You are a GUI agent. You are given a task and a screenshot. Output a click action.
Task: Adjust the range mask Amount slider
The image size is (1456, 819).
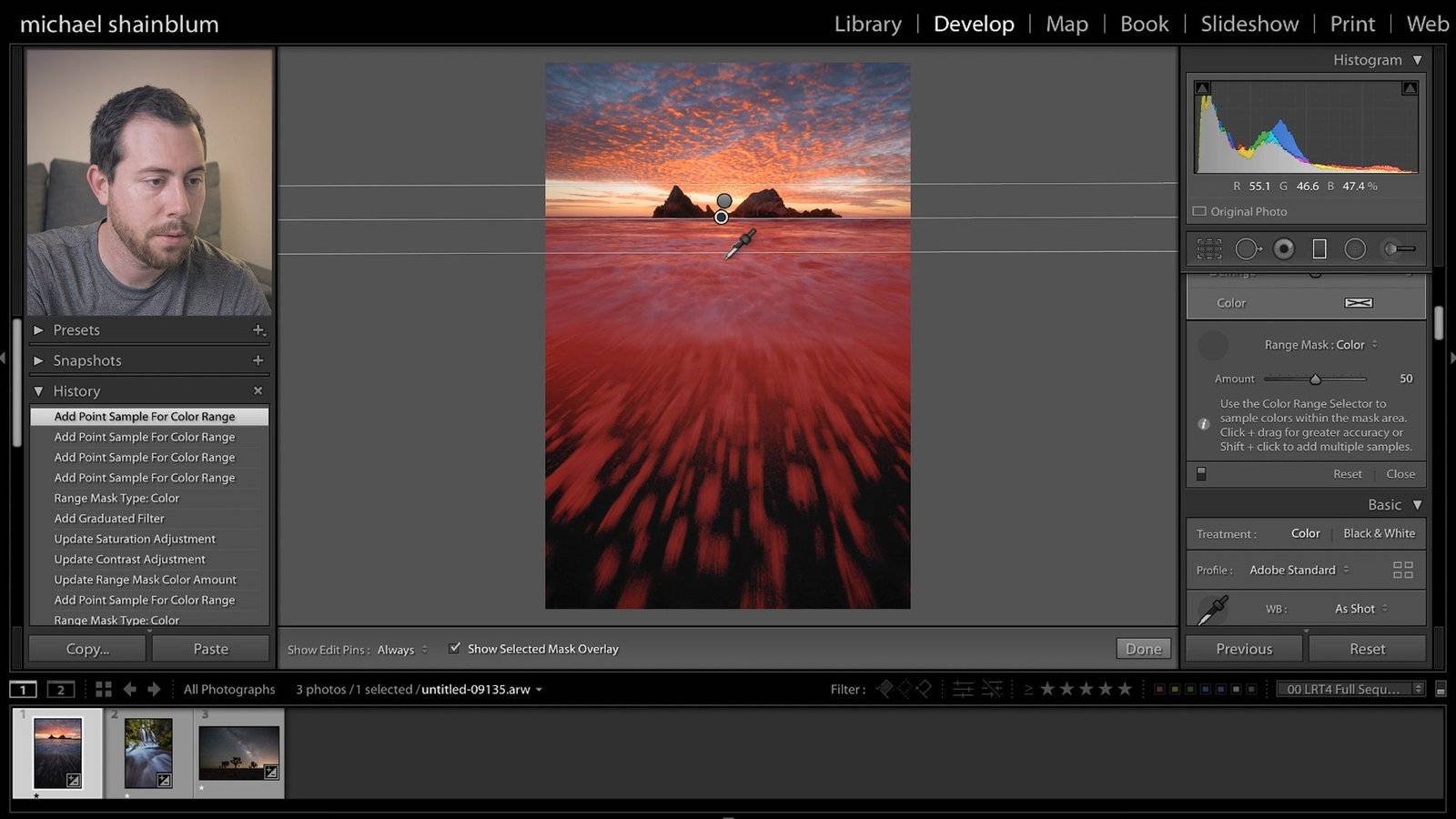click(1315, 379)
